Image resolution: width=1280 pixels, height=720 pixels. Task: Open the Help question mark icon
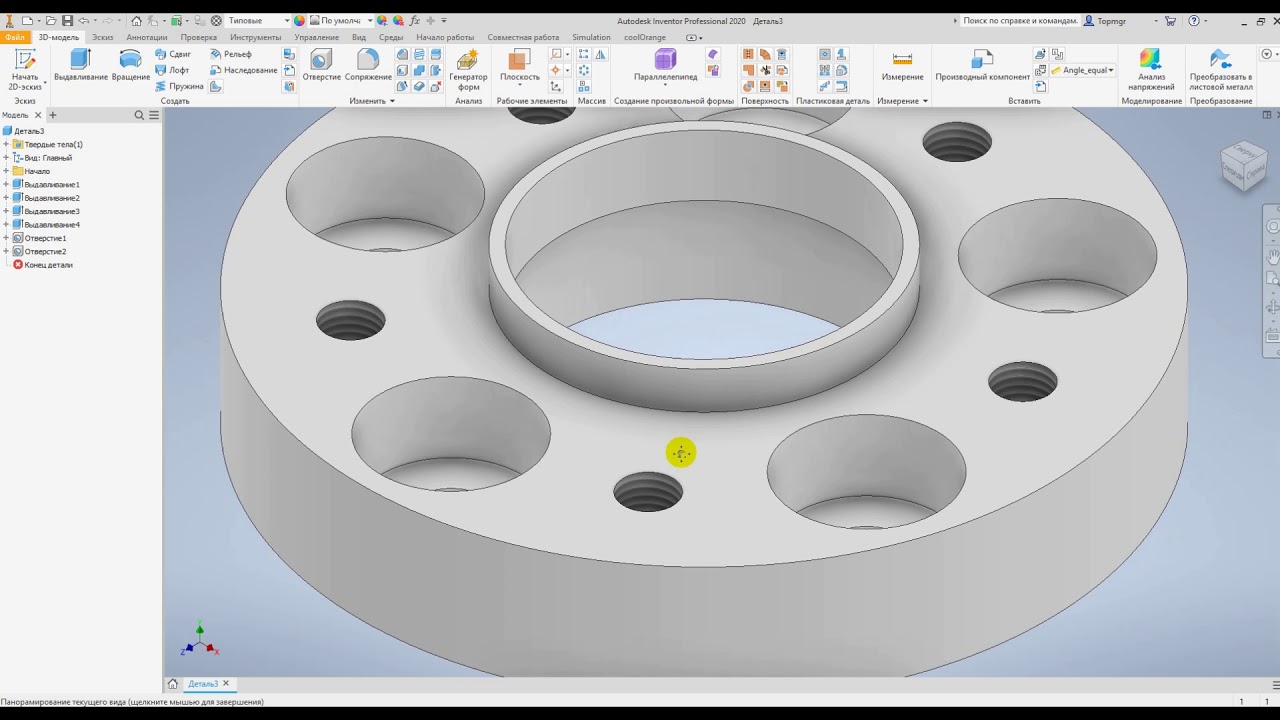1194,20
